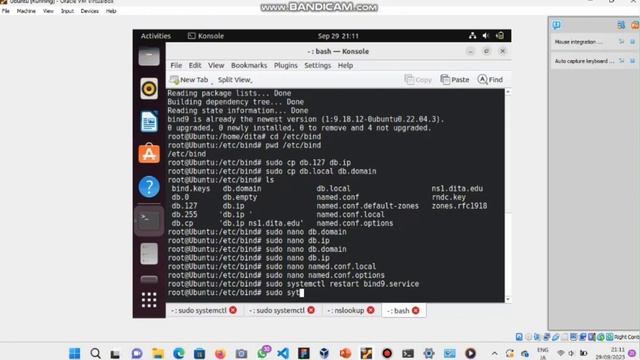
Task: Open Ubuntu Activities overview
Action: tap(156, 36)
